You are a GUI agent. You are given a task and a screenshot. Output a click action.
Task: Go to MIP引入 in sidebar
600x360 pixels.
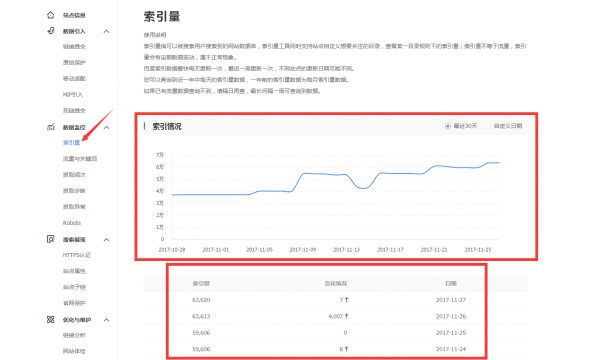(73, 94)
